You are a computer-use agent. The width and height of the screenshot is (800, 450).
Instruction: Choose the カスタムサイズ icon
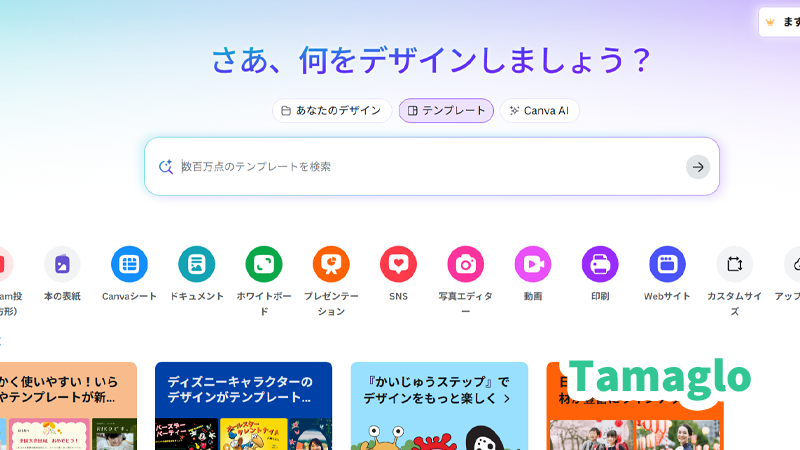point(734,264)
